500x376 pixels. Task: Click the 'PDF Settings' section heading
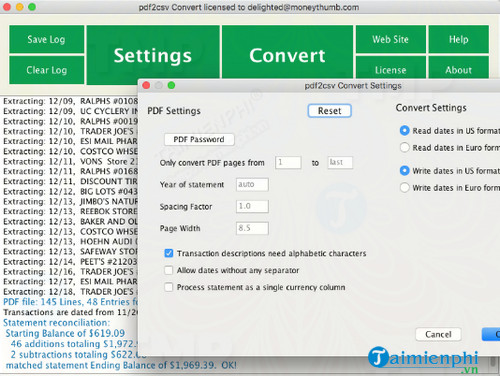coord(174,111)
